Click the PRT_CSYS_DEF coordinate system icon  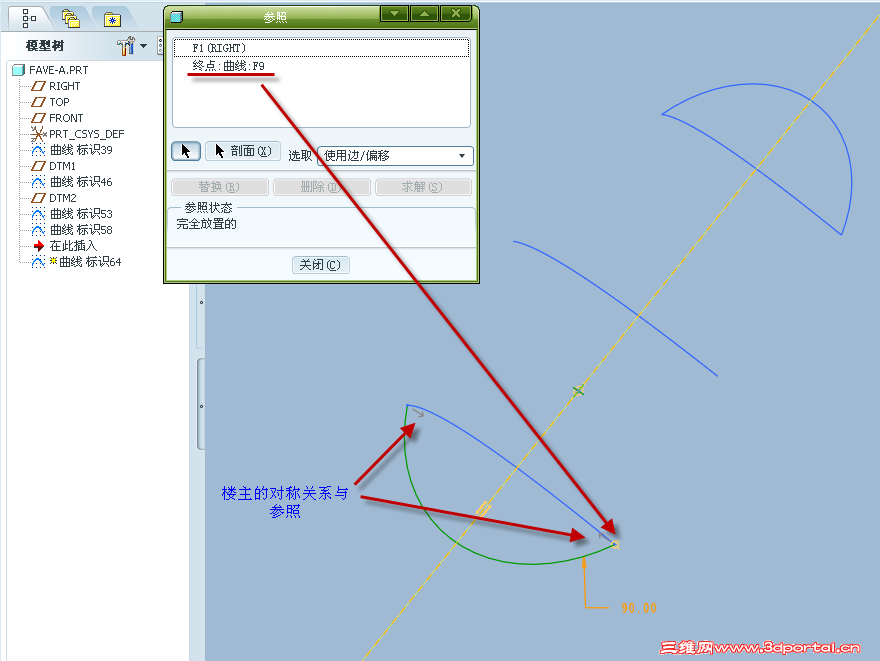[x=38, y=134]
